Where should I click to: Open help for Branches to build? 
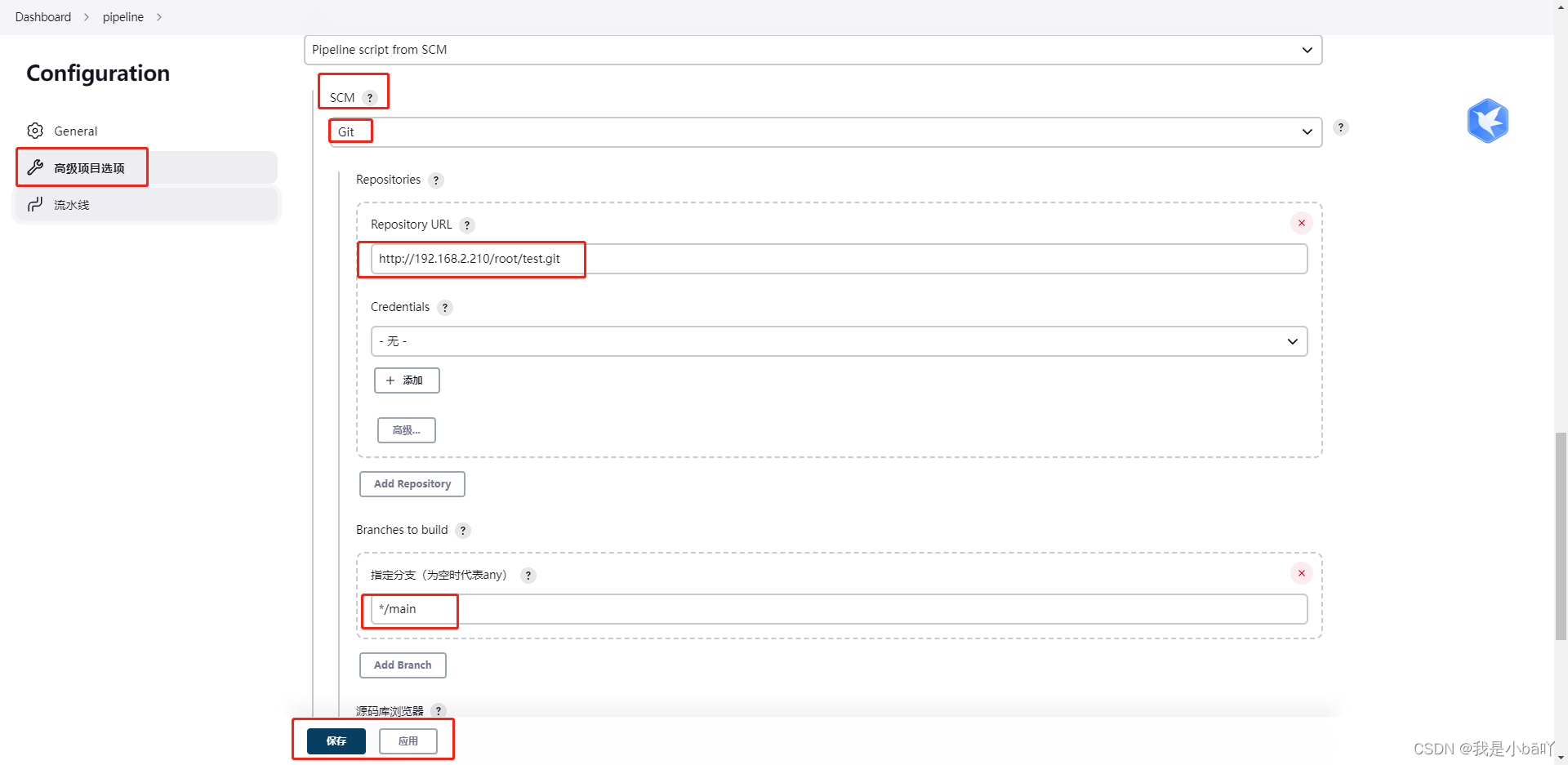463,531
